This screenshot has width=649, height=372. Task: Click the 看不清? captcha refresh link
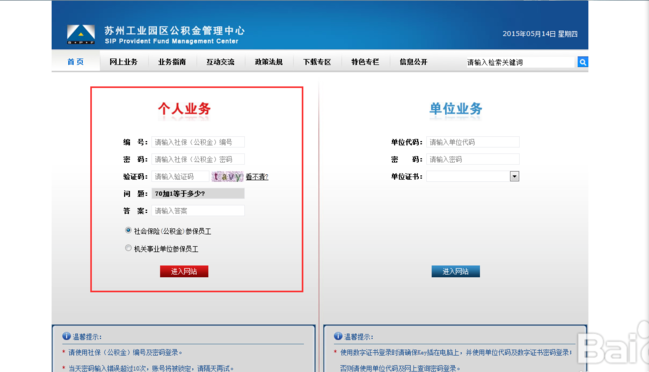[257, 177]
